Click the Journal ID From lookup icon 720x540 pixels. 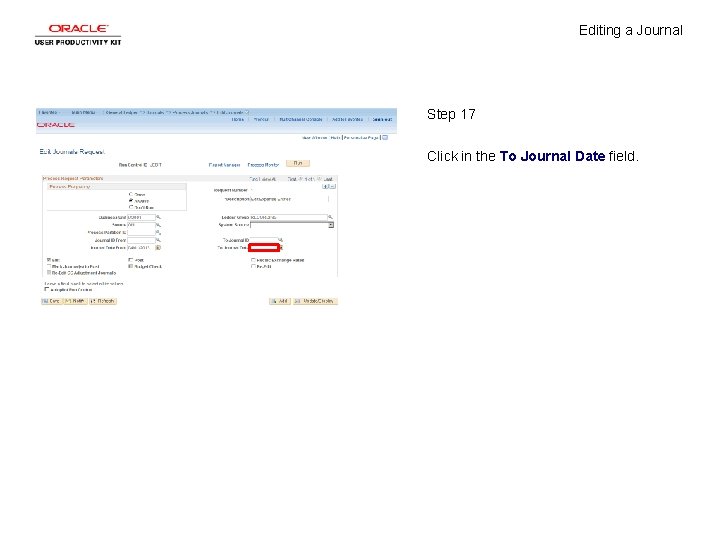[x=158, y=240]
